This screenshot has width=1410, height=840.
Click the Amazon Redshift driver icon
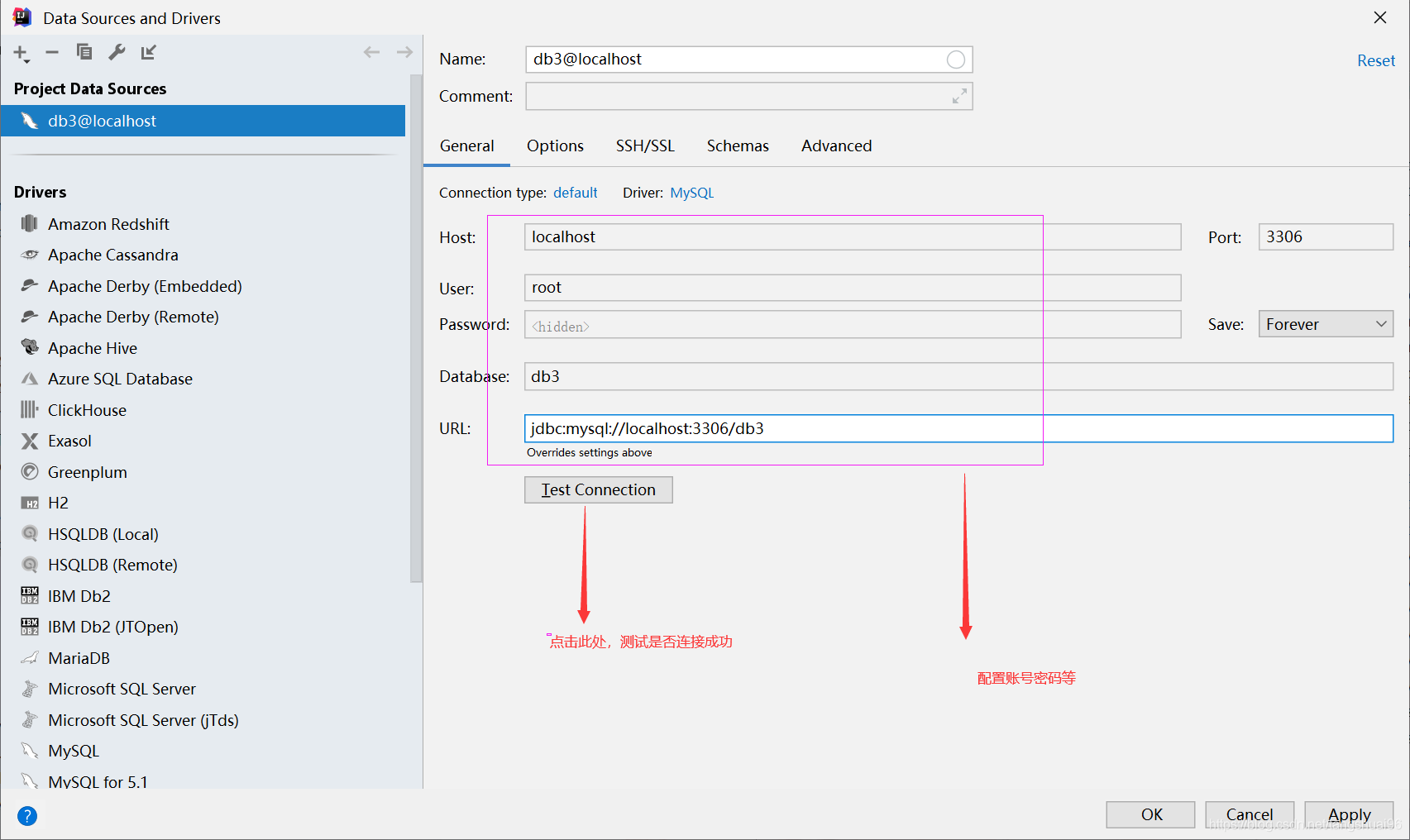[x=30, y=224]
